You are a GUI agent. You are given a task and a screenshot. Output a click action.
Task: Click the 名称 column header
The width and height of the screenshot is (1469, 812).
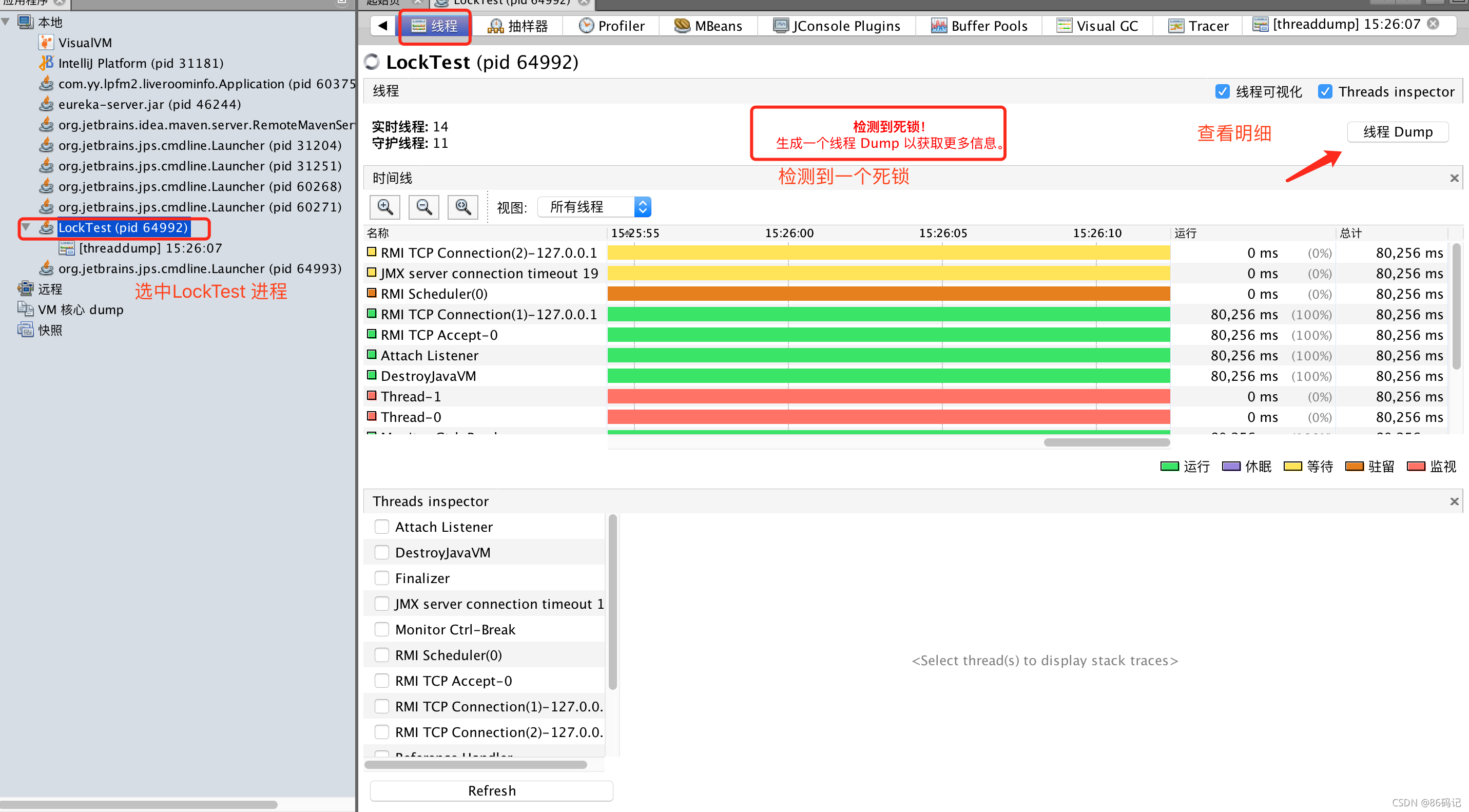[x=485, y=233]
